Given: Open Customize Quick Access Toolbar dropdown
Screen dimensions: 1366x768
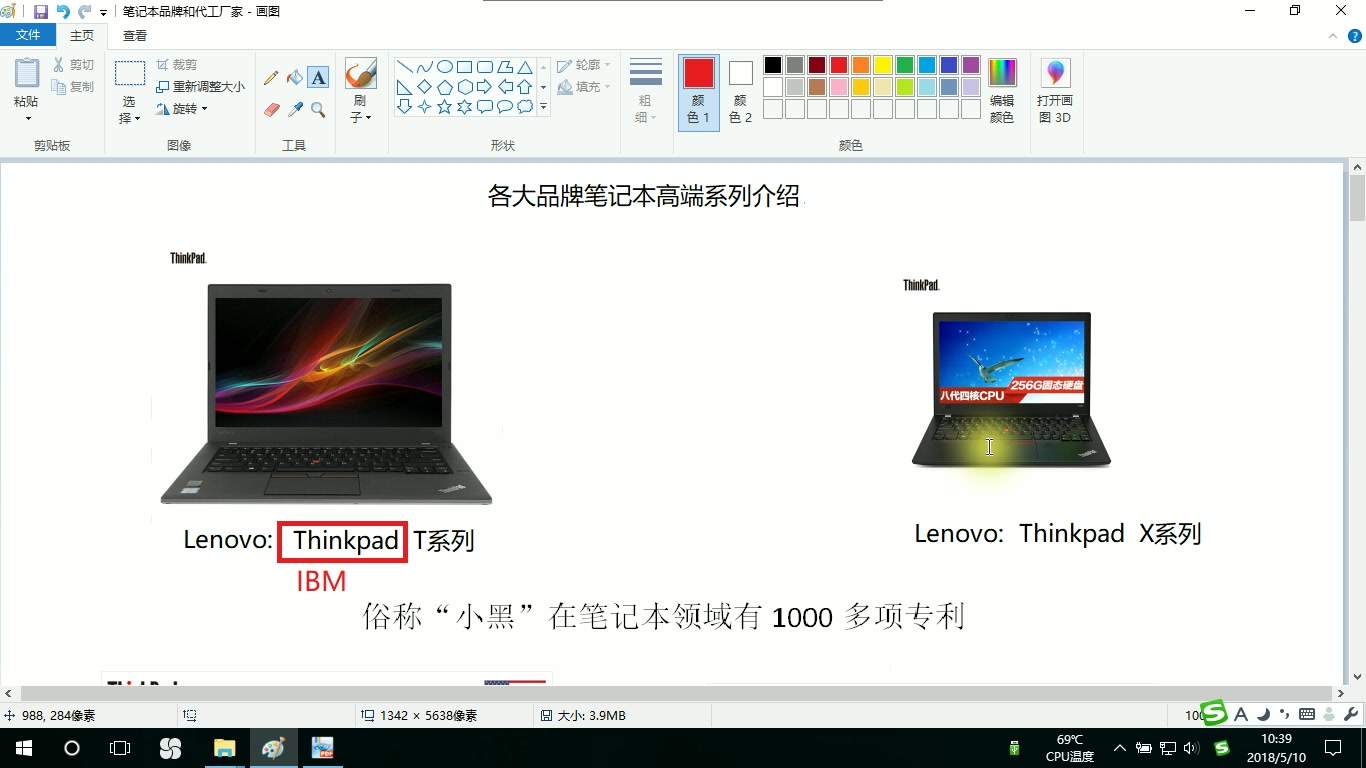Looking at the screenshot, I should (103, 12).
